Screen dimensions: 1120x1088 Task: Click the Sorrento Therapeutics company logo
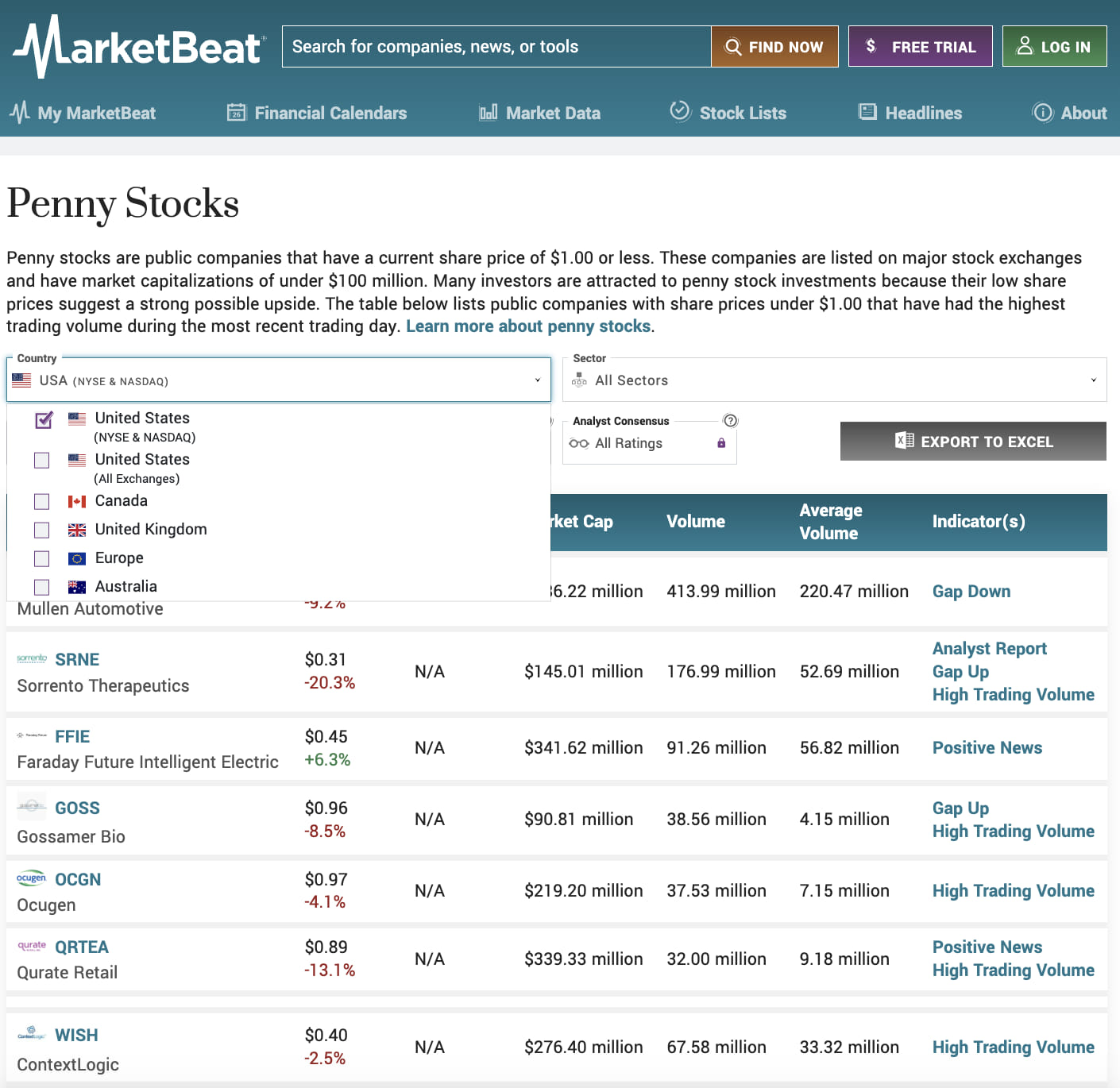coord(32,658)
